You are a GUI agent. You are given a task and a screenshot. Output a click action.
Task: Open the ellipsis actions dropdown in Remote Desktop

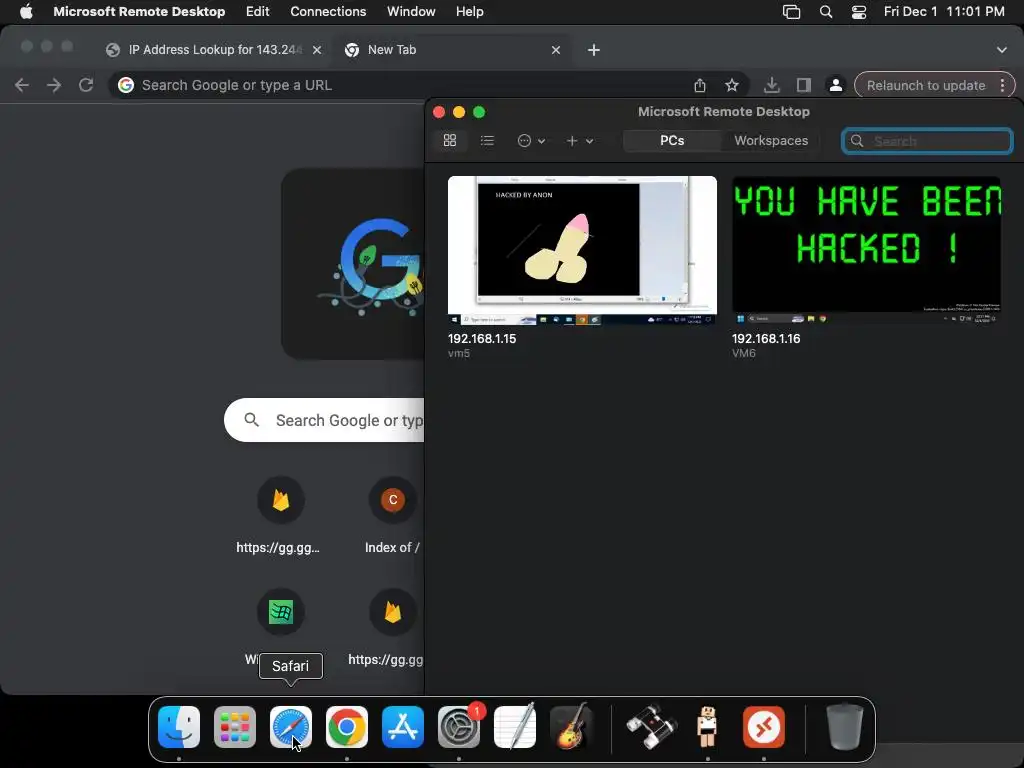531,140
